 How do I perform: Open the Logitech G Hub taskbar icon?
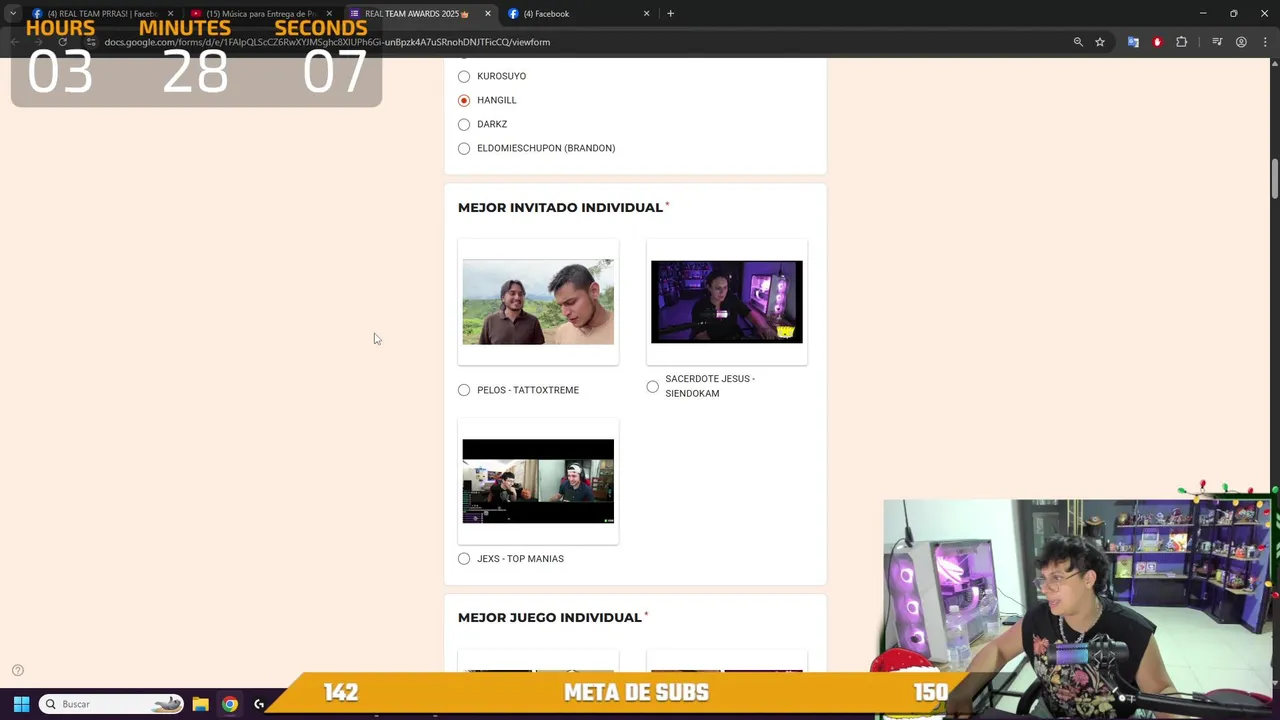[x=260, y=704]
